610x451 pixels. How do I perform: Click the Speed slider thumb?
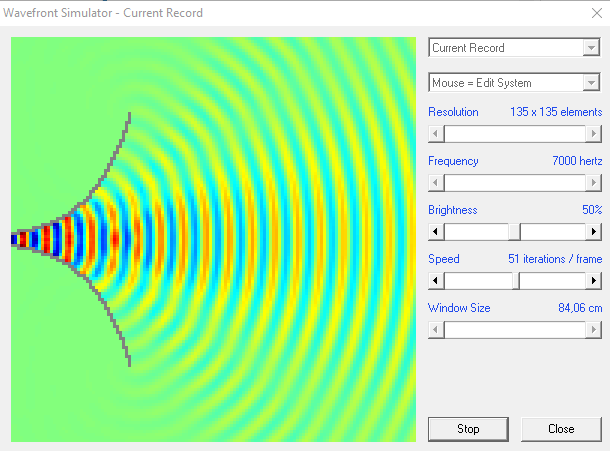coord(516,281)
